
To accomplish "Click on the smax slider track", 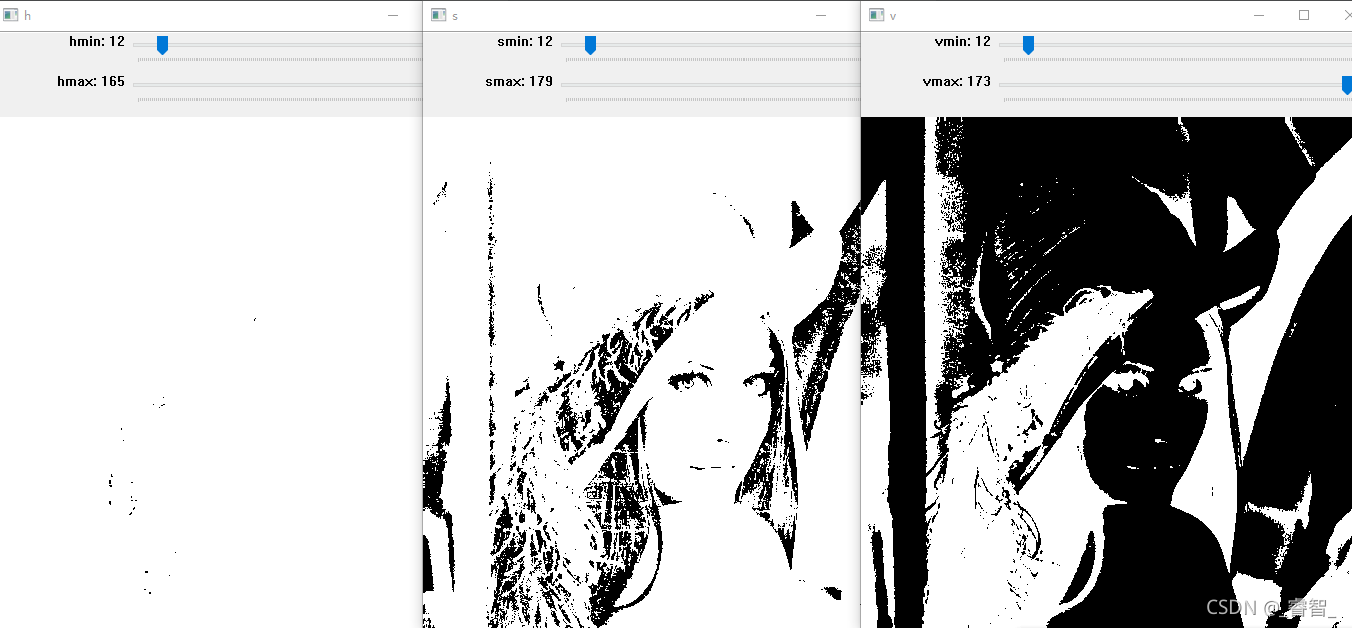I will click(708, 85).
